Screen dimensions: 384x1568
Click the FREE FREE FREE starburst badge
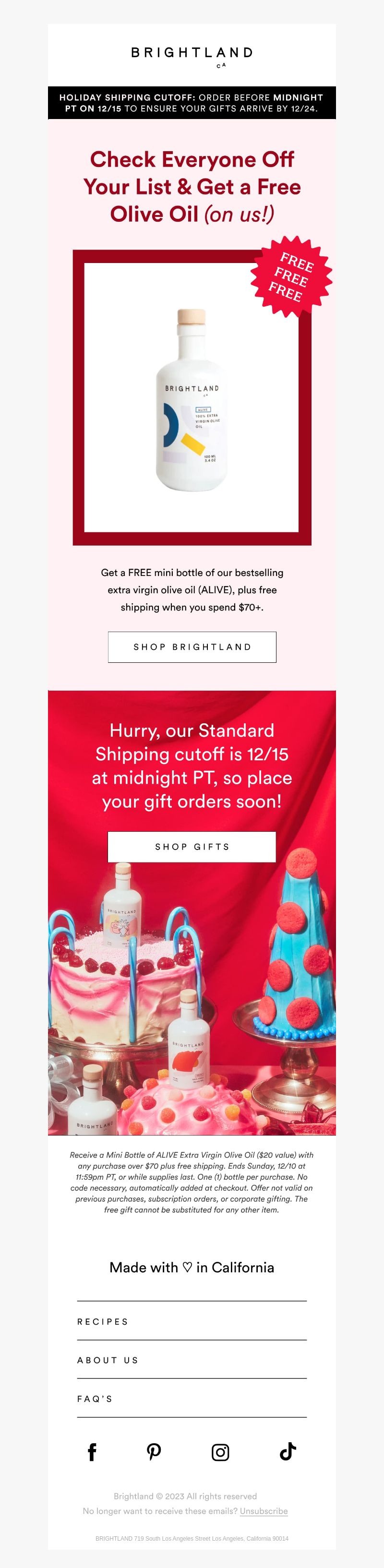click(x=291, y=276)
